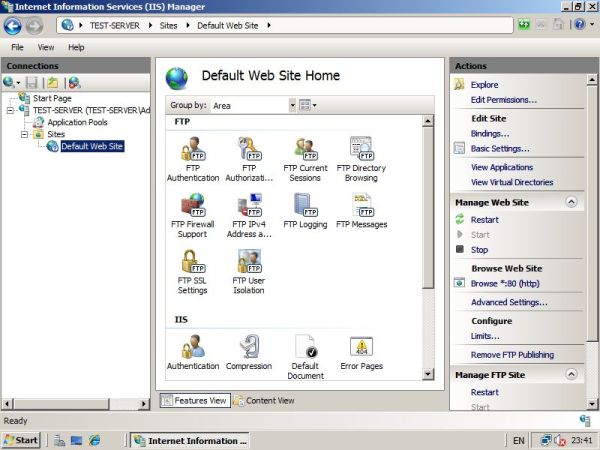The width and height of the screenshot is (600, 450).
Task: Open Error Pages feature
Action: coord(361,352)
